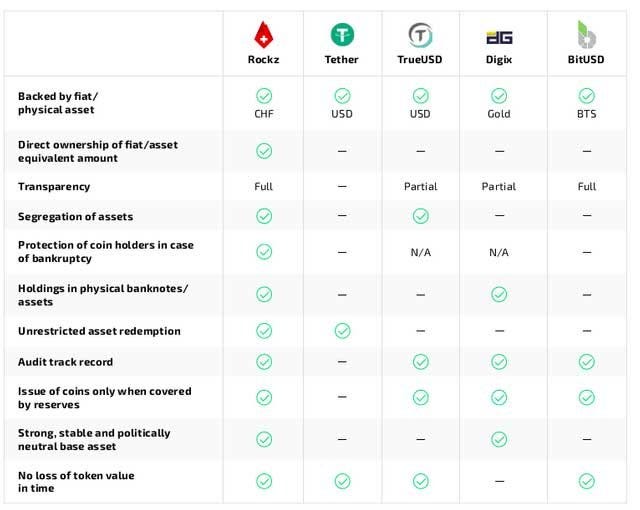Screen dimensions: 640x510
Task: Click Rockz checkmark for Direct ownership row
Action: click(x=264, y=151)
